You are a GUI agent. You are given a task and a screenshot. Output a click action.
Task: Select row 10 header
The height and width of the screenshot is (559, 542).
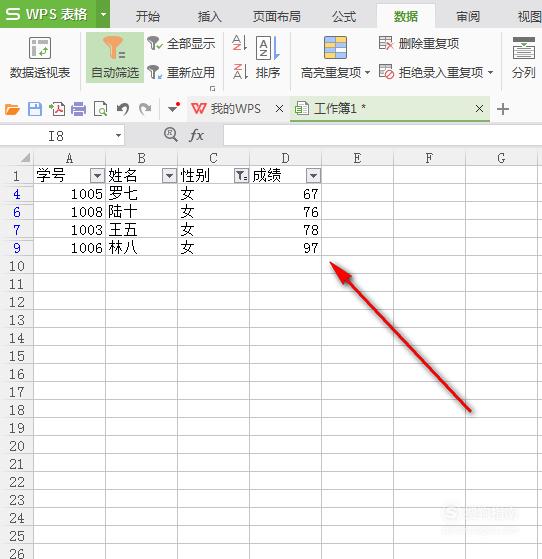tap(16, 266)
